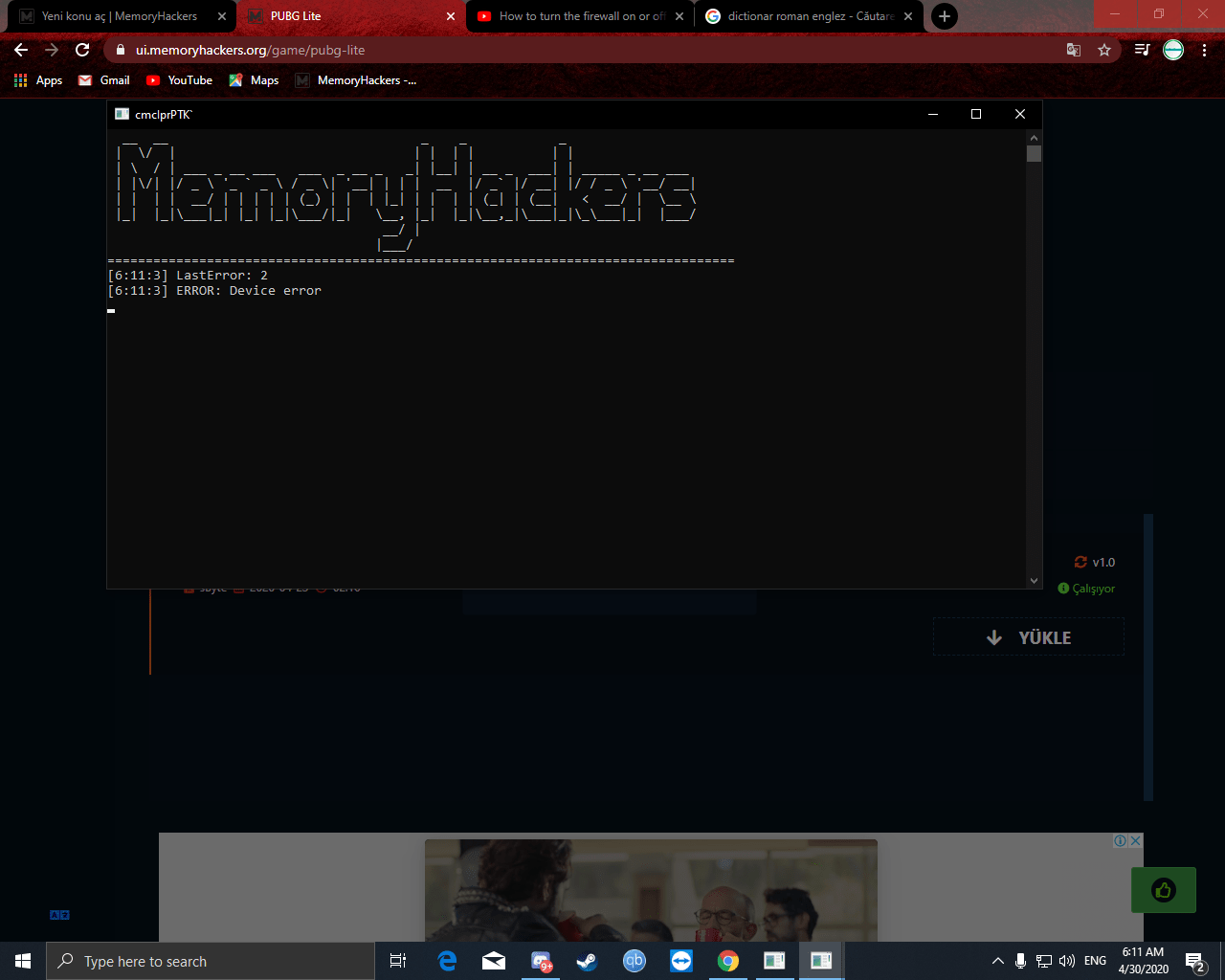The height and width of the screenshot is (980, 1225).
Task: Close the dictionar roman englez tab
Action: (x=908, y=16)
